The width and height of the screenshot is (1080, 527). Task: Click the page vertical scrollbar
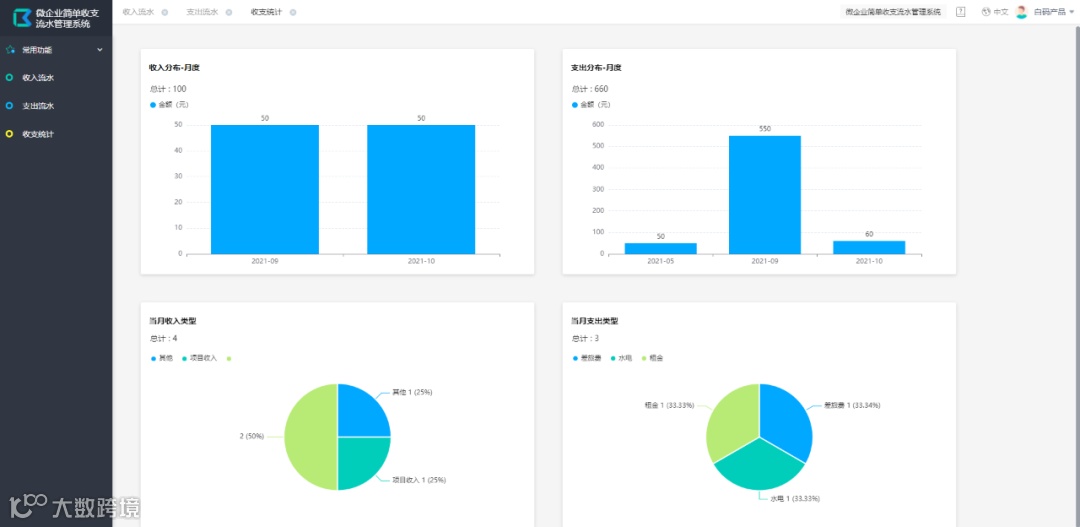[x=1076, y=276]
